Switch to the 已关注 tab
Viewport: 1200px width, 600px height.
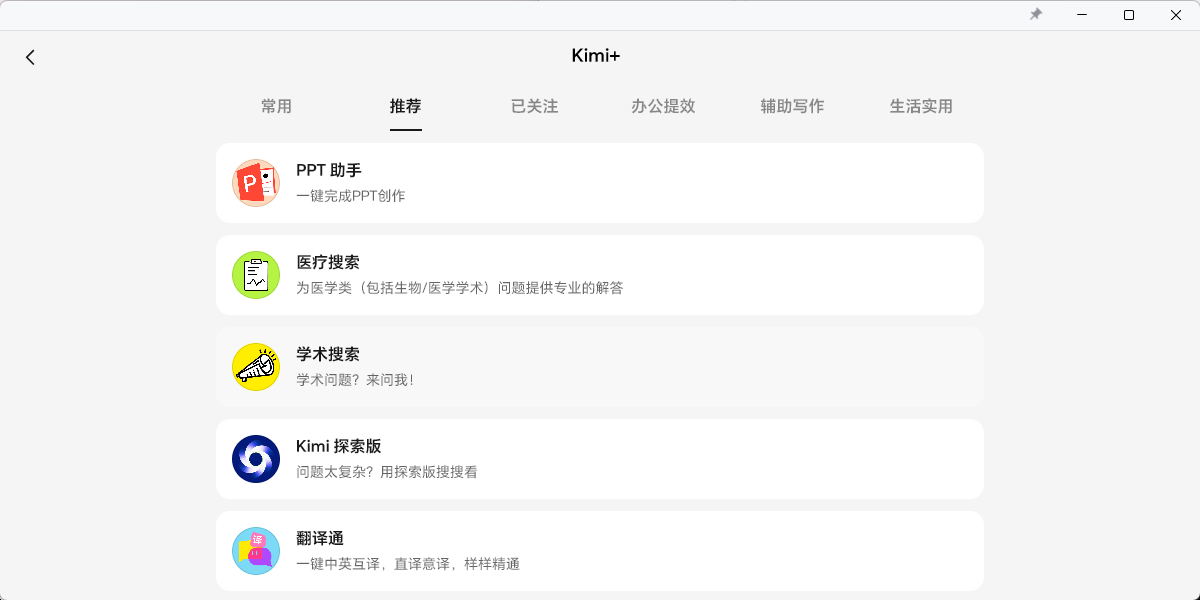(534, 106)
